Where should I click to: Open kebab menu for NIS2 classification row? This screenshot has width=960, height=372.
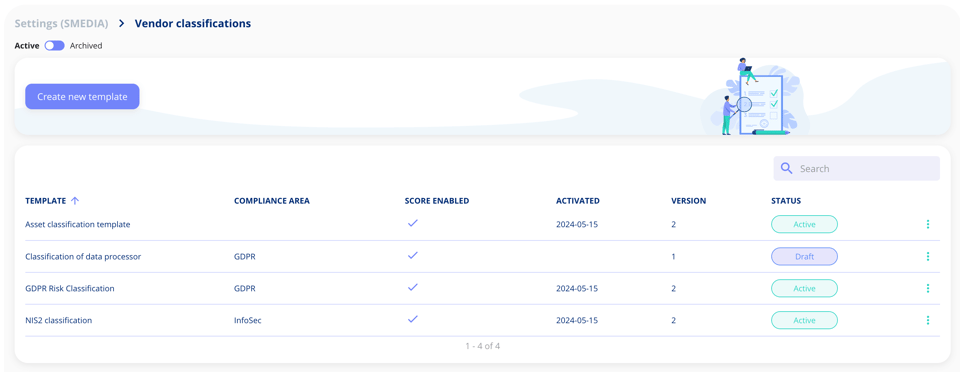tap(928, 320)
